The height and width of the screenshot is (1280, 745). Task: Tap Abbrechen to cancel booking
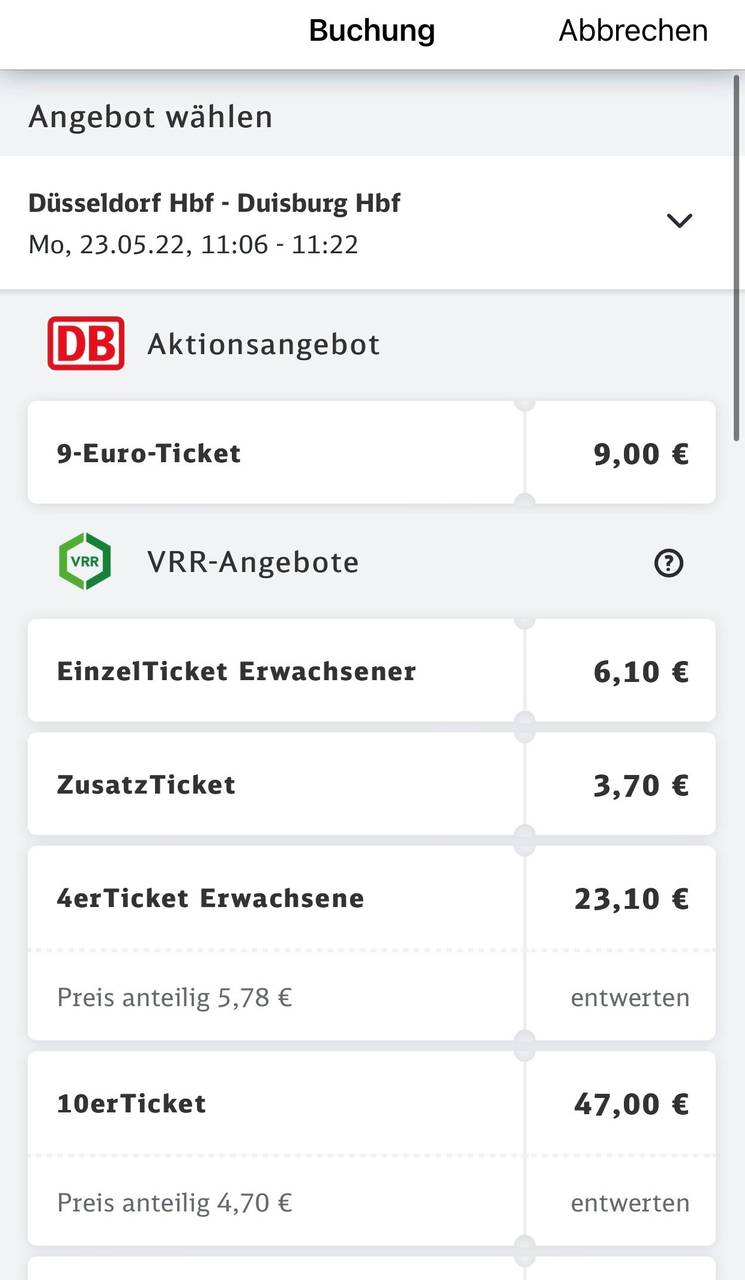point(632,31)
